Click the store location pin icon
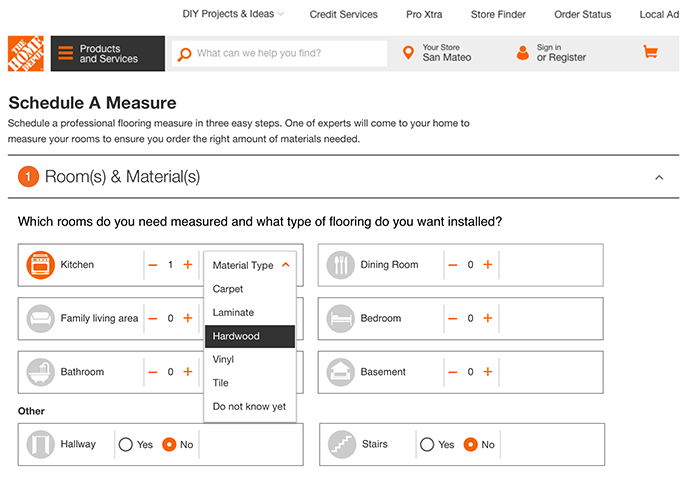The width and height of the screenshot is (700, 500). click(408, 53)
